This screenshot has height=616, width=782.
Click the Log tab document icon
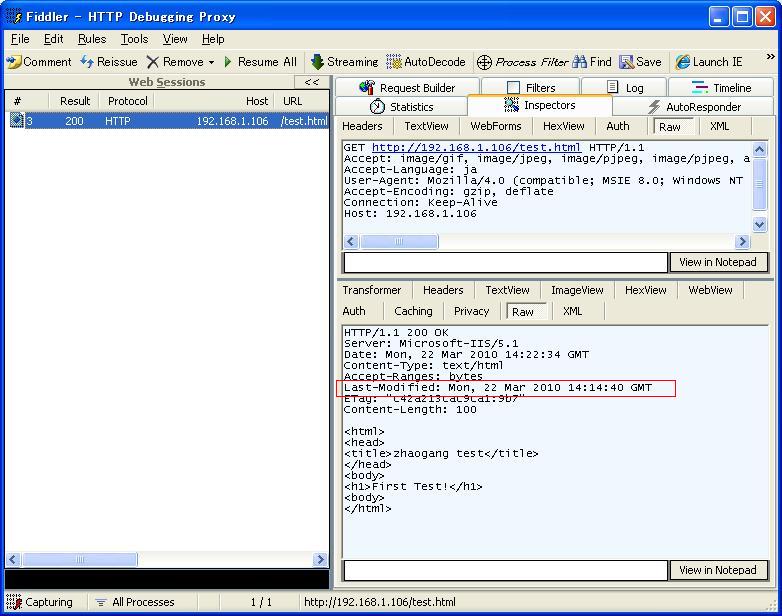point(612,87)
